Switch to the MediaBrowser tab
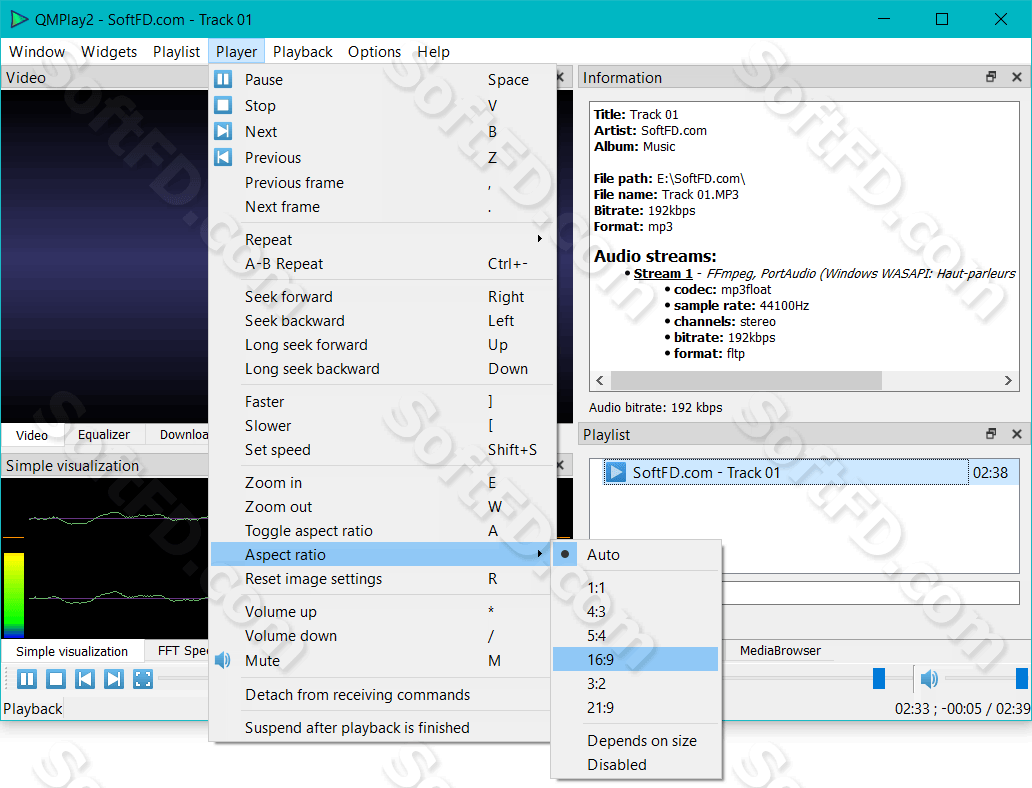 (780, 650)
